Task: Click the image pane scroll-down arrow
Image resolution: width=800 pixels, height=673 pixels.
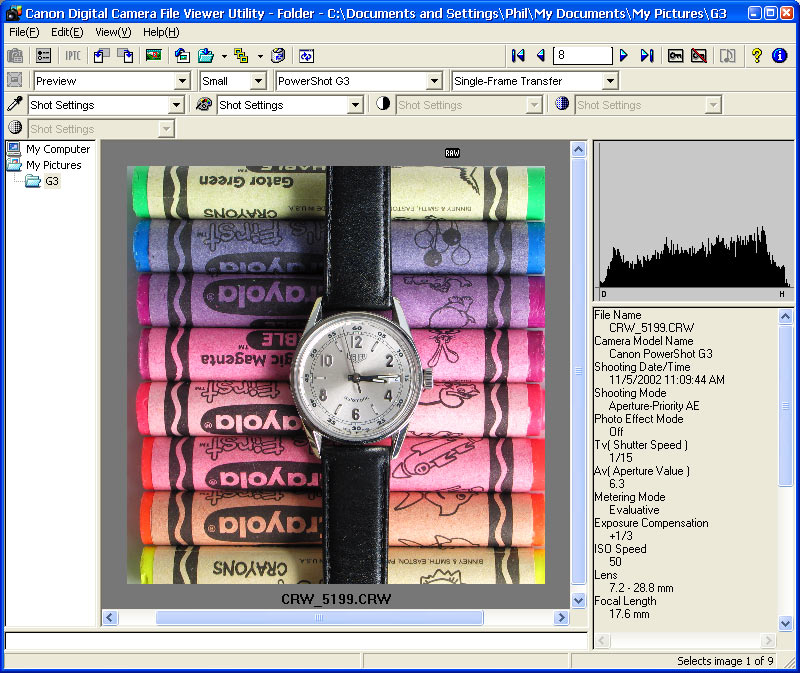Action: point(578,601)
